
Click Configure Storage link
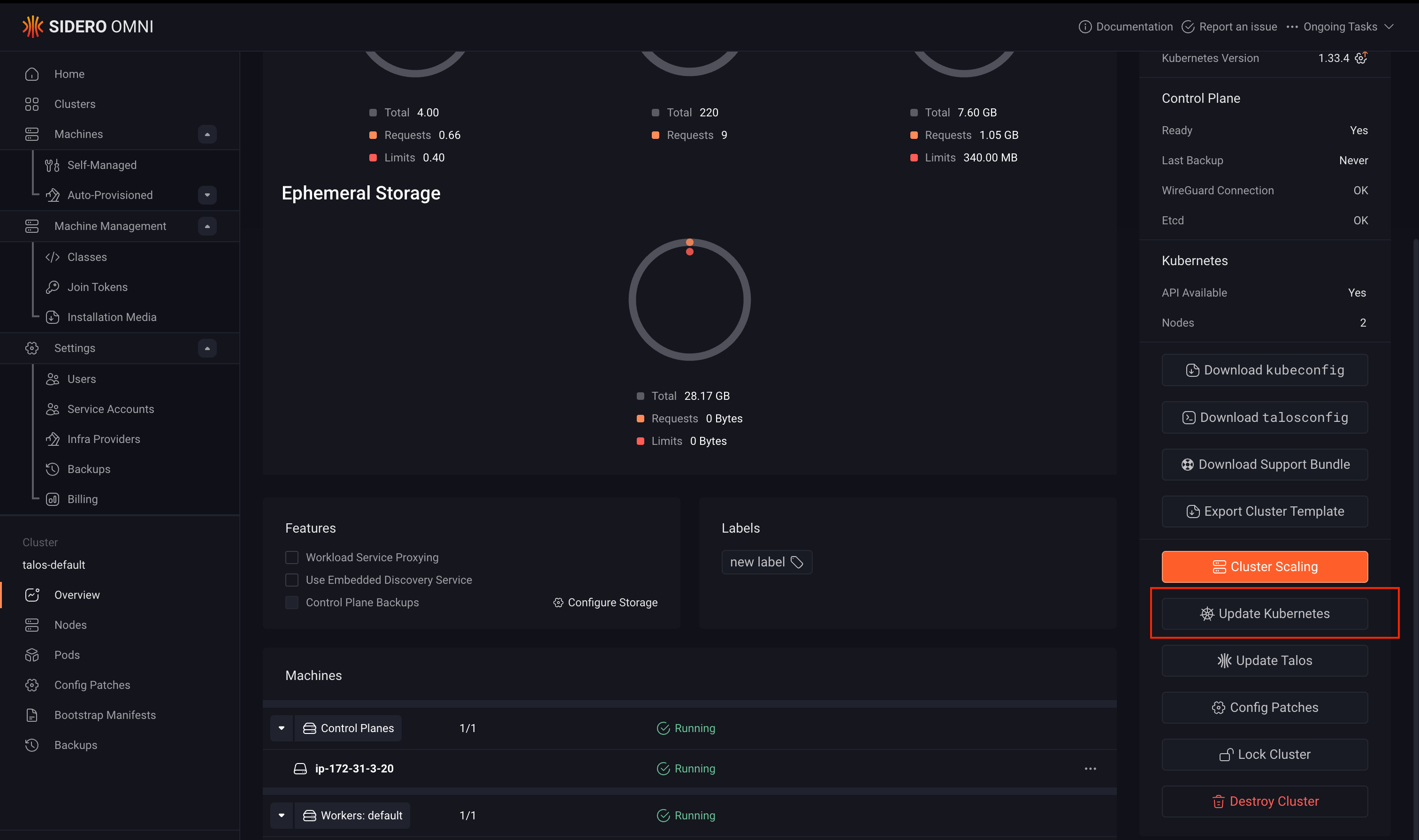(x=605, y=603)
